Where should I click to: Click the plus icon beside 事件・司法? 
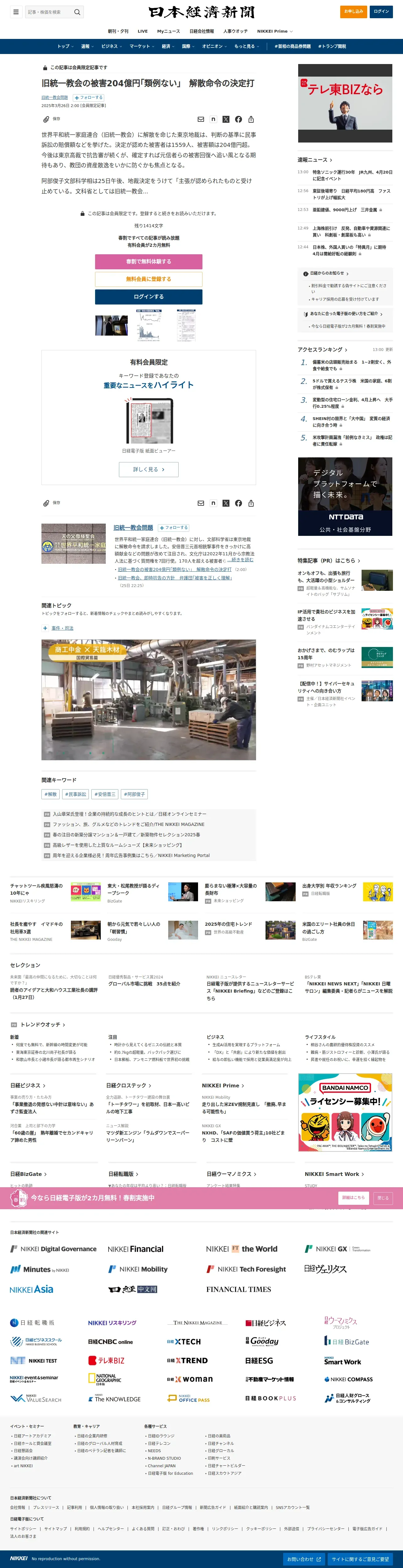[x=45, y=628]
